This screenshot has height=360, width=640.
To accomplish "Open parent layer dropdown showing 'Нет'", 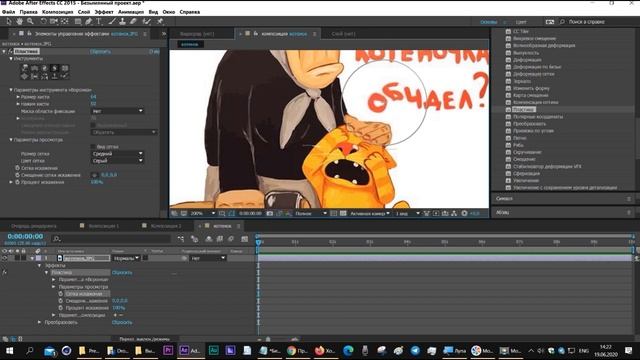I will (x=208, y=258).
